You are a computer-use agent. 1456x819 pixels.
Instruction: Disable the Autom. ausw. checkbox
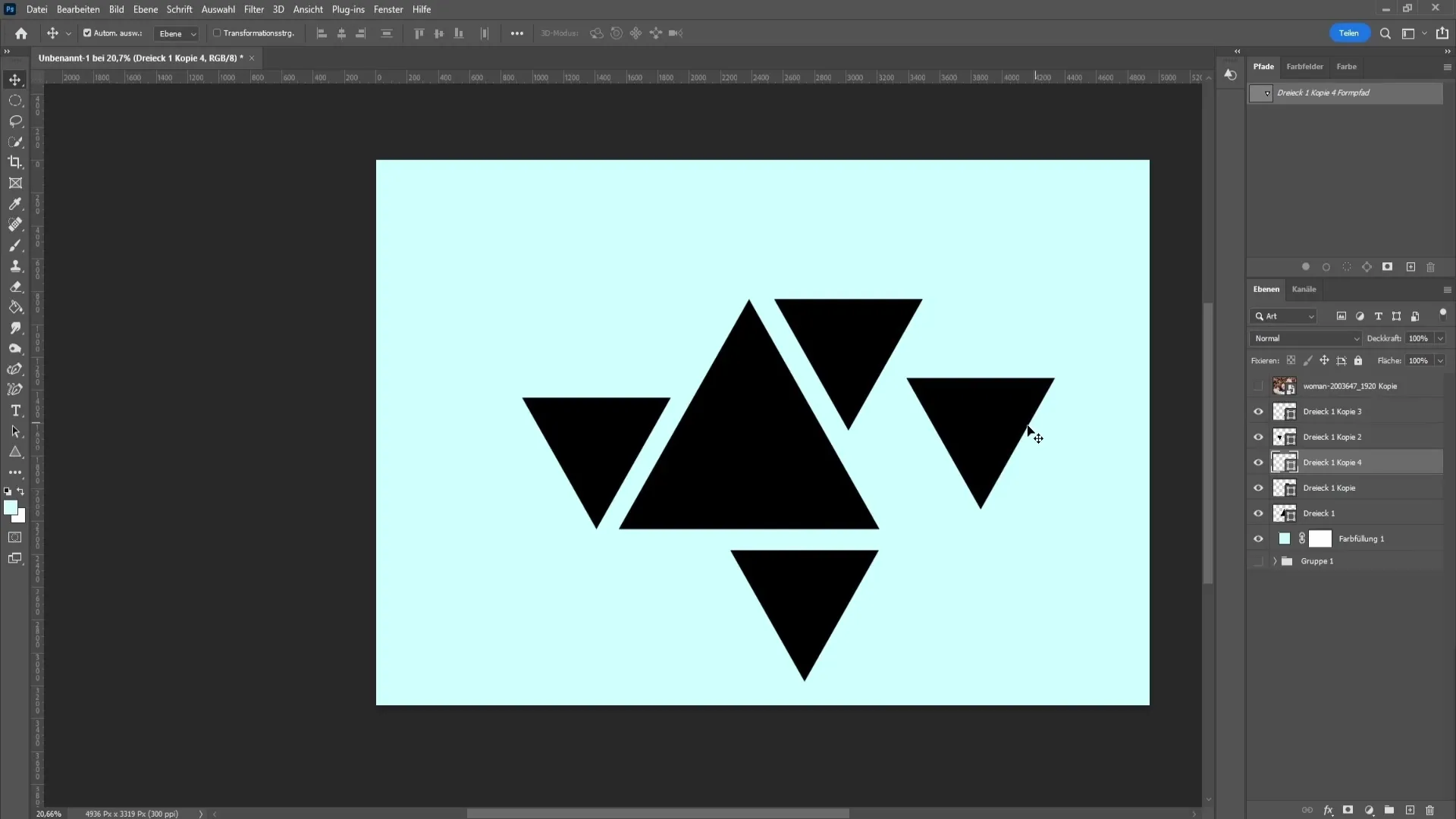point(87,33)
